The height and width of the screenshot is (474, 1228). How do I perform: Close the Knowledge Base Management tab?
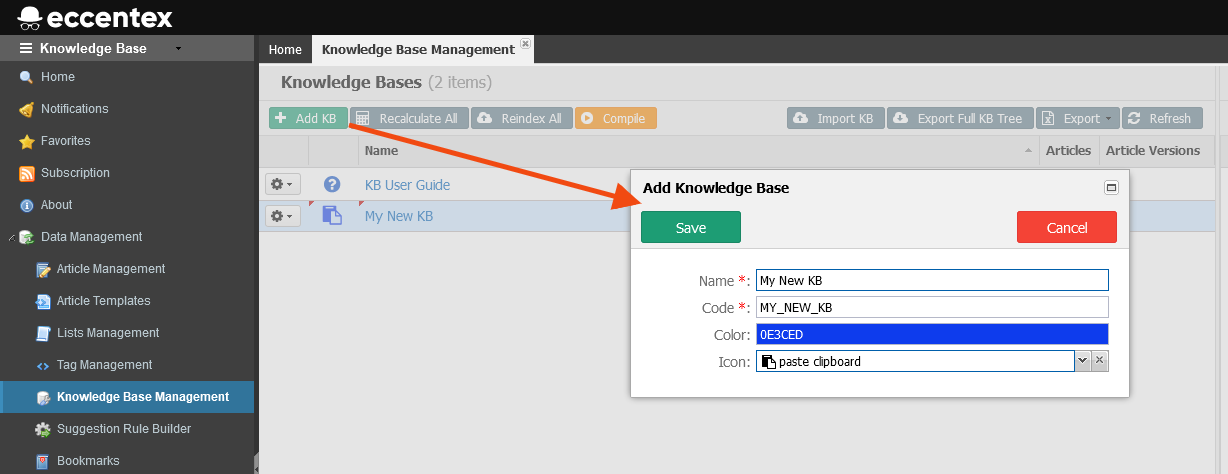[x=526, y=45]
